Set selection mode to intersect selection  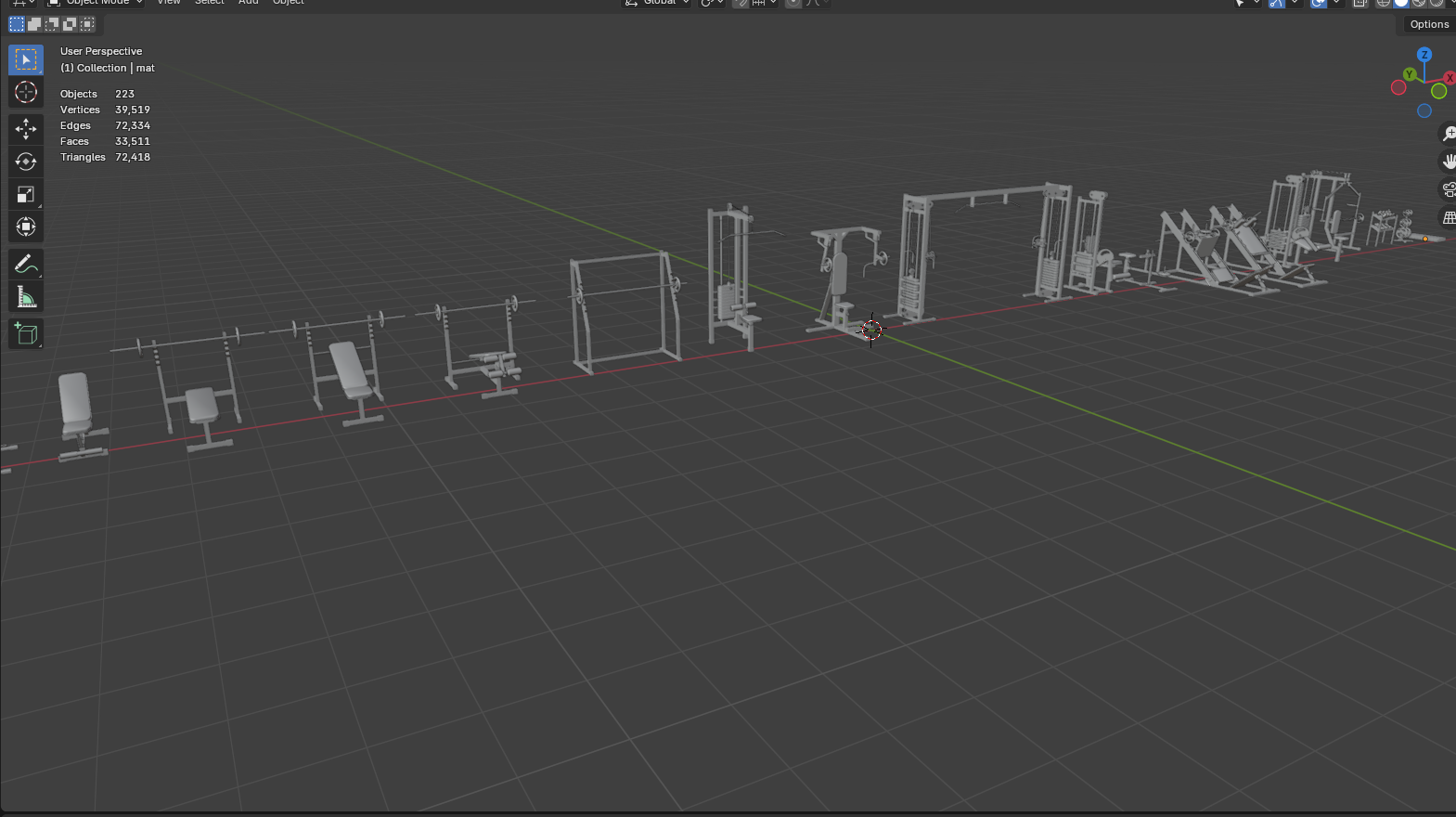click(x=87, y=24)
